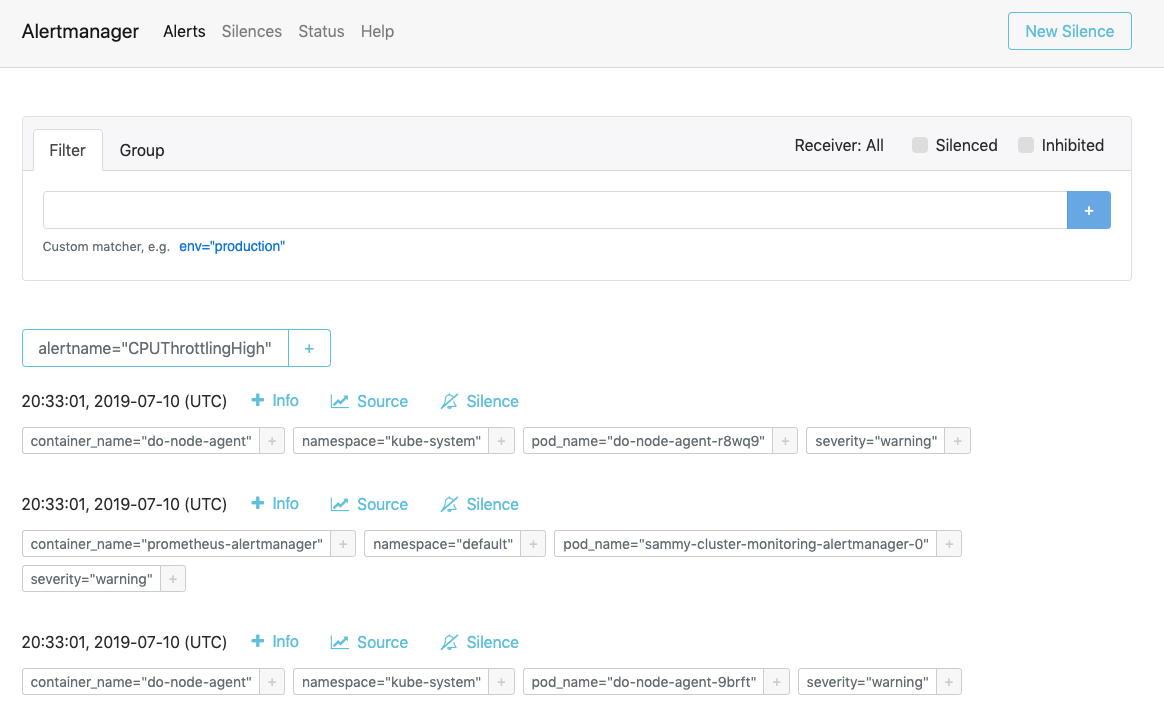The image size is (1164, 714).
Task: Click plus next to severity="warning" of the prometheus-alertmanager alert
Action: [x=172, y=579]
